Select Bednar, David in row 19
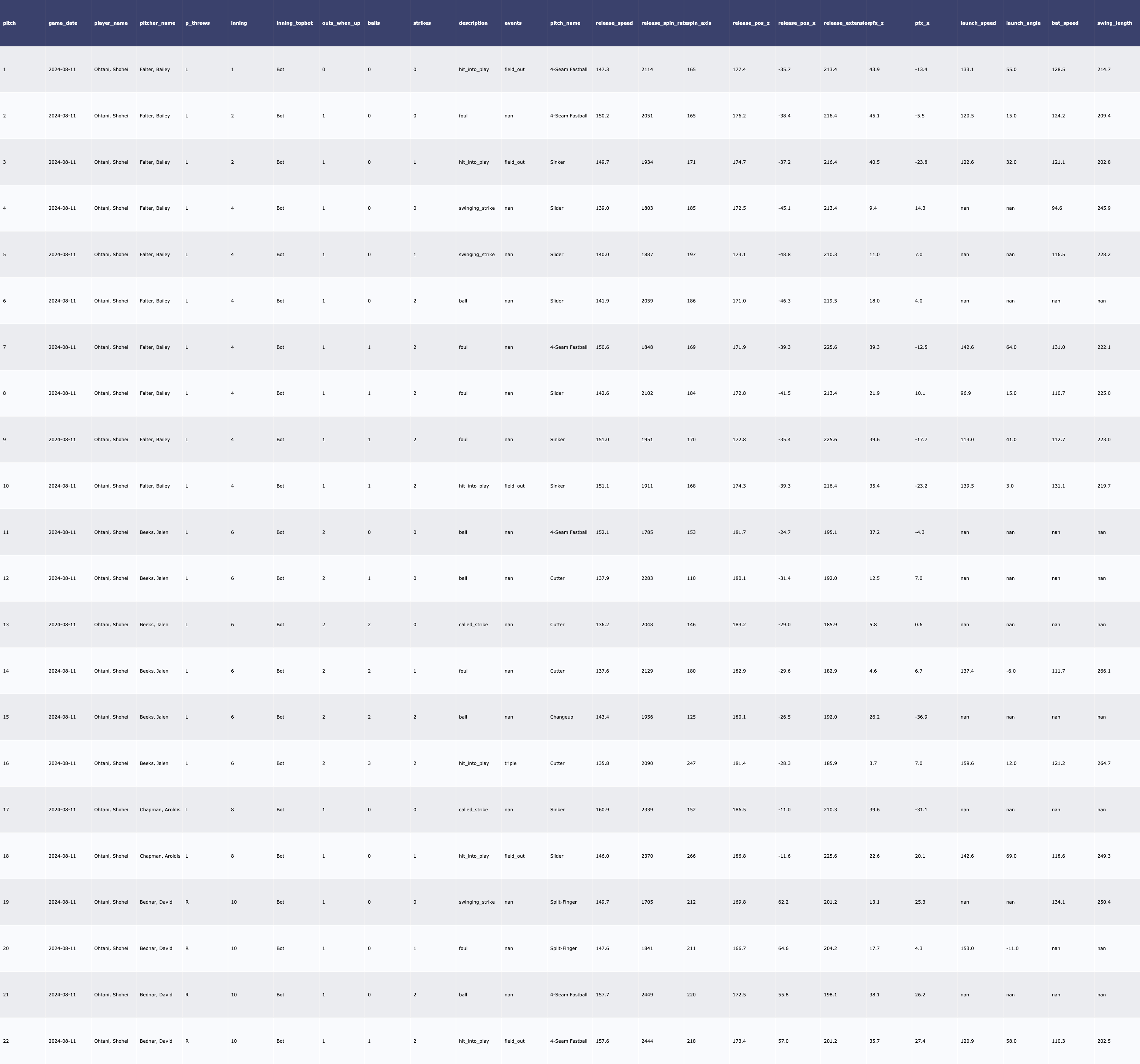The width and height of the screenshot is (1140, 1064). pyautogui.click(x=156, y=902)
